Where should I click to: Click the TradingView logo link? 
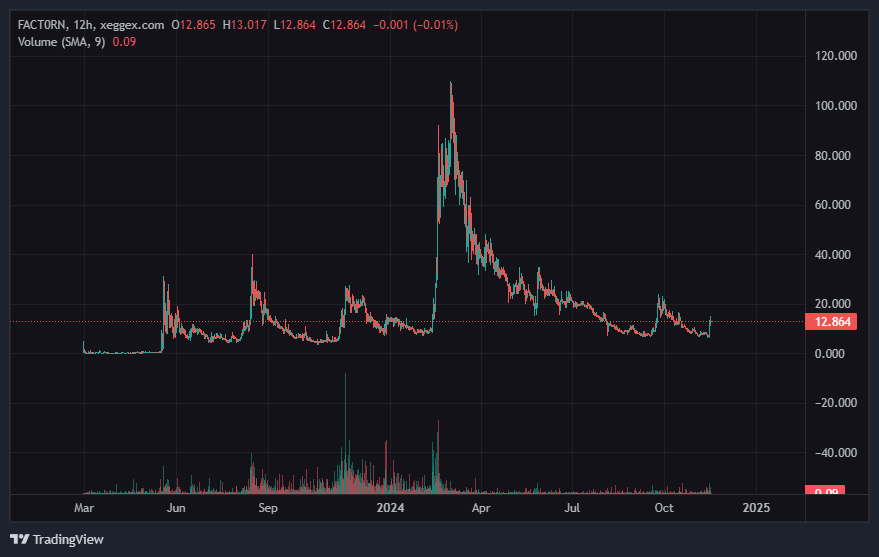57,540
